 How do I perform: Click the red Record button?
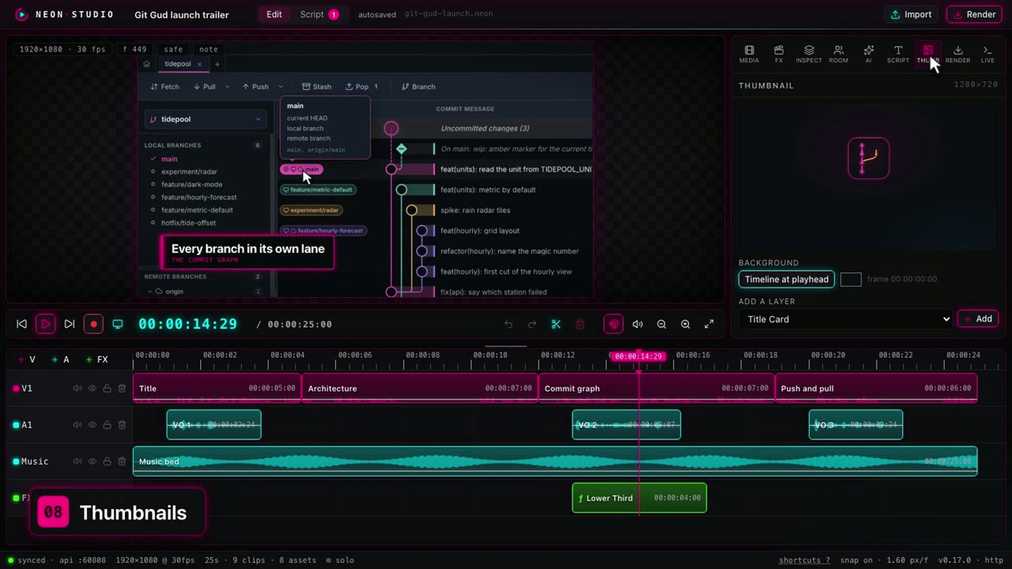pos(94,324)
